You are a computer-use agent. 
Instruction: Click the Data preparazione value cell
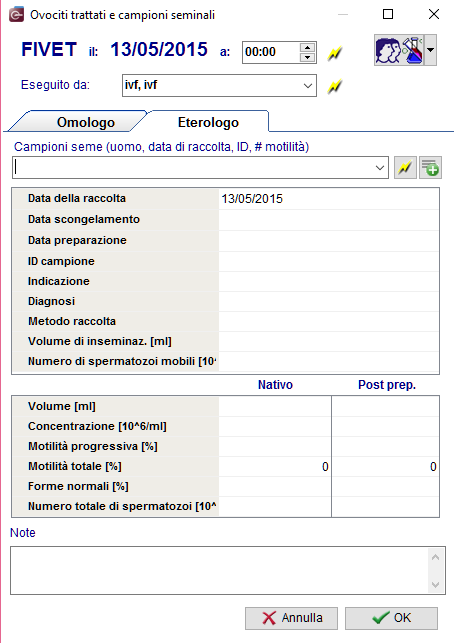click(329, 241)
